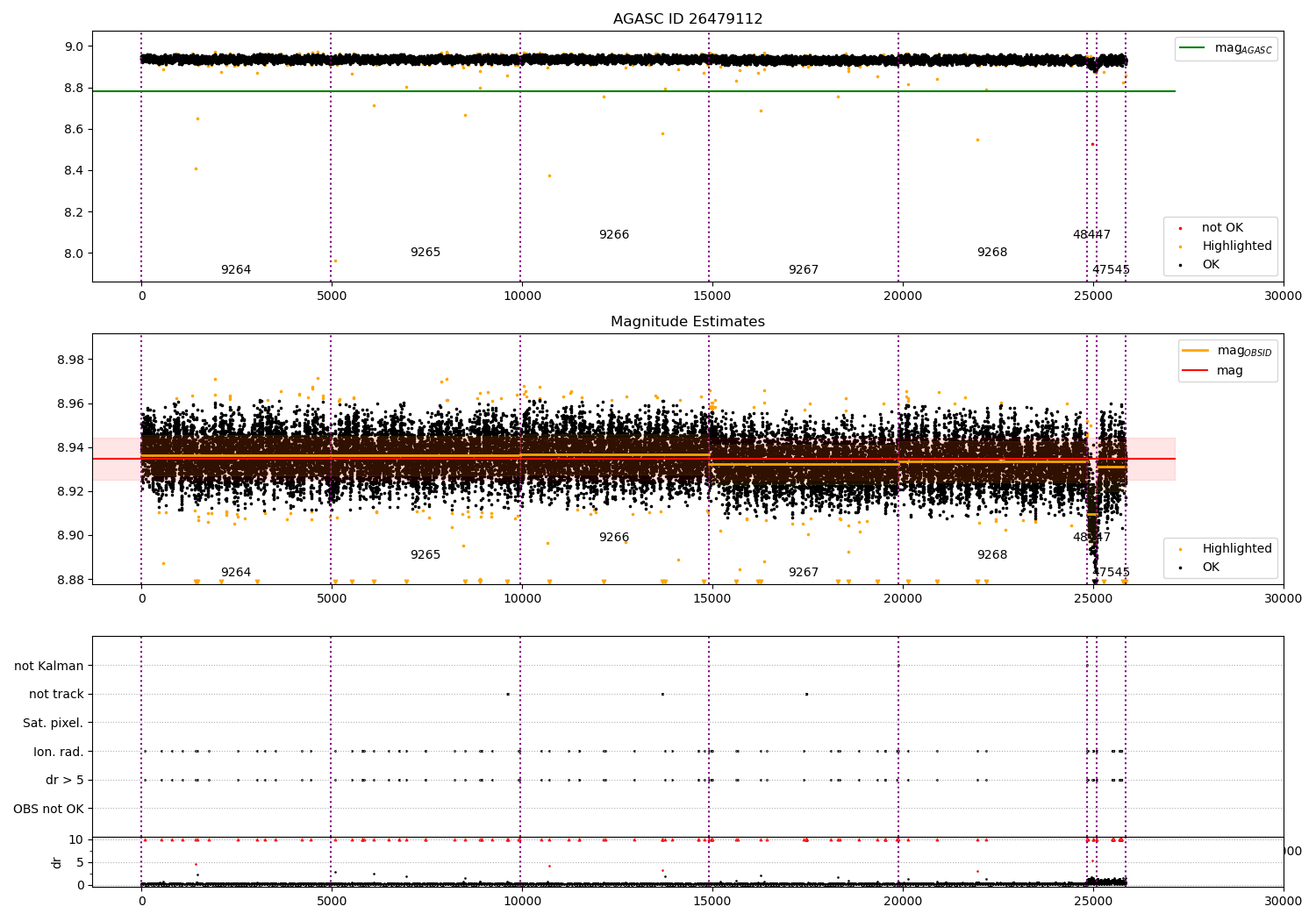Click the 8.98 y-axis tick label
This screenshot has width=1316, height=921.
[70, 360]
